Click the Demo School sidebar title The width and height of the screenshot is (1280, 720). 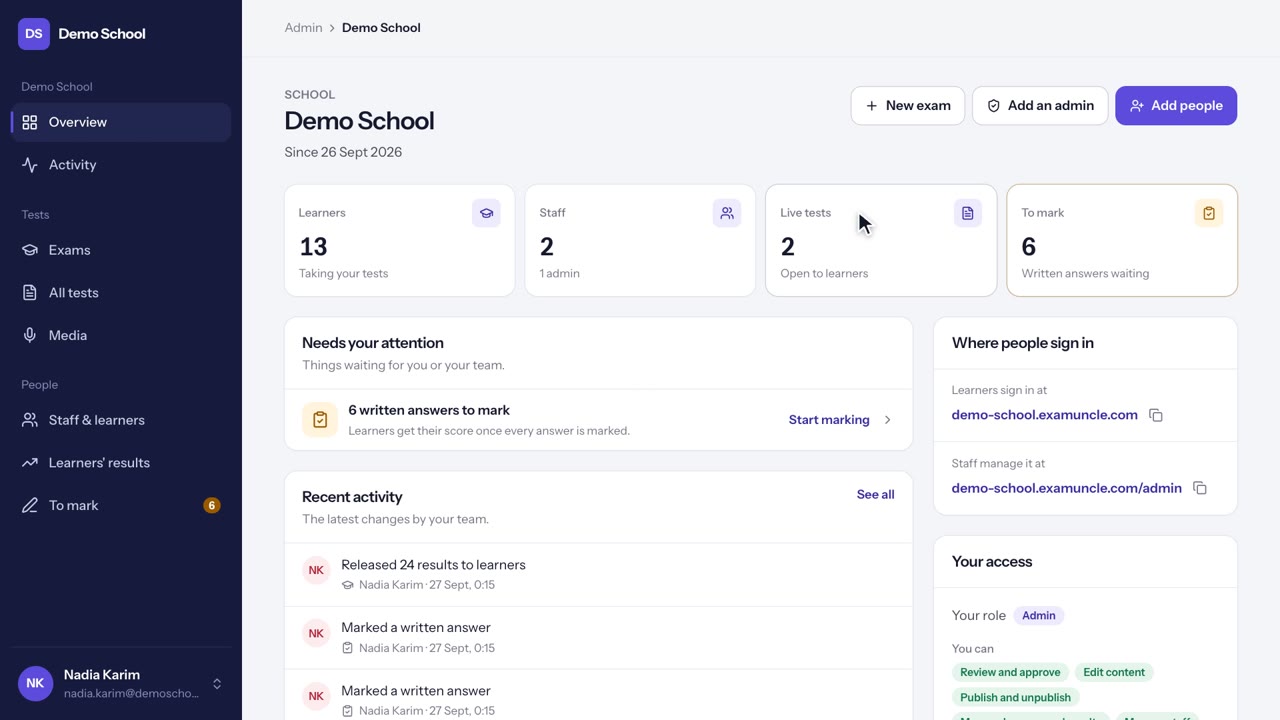pyautogui.click(x=102, y=33)
